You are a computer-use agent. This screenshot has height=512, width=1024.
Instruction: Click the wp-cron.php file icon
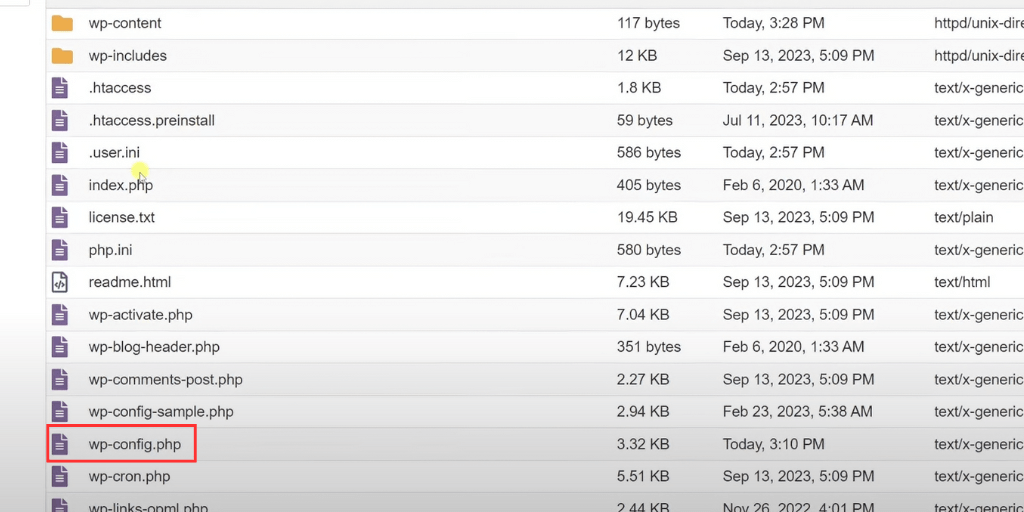pyautogui.click(x=60, y=477)
